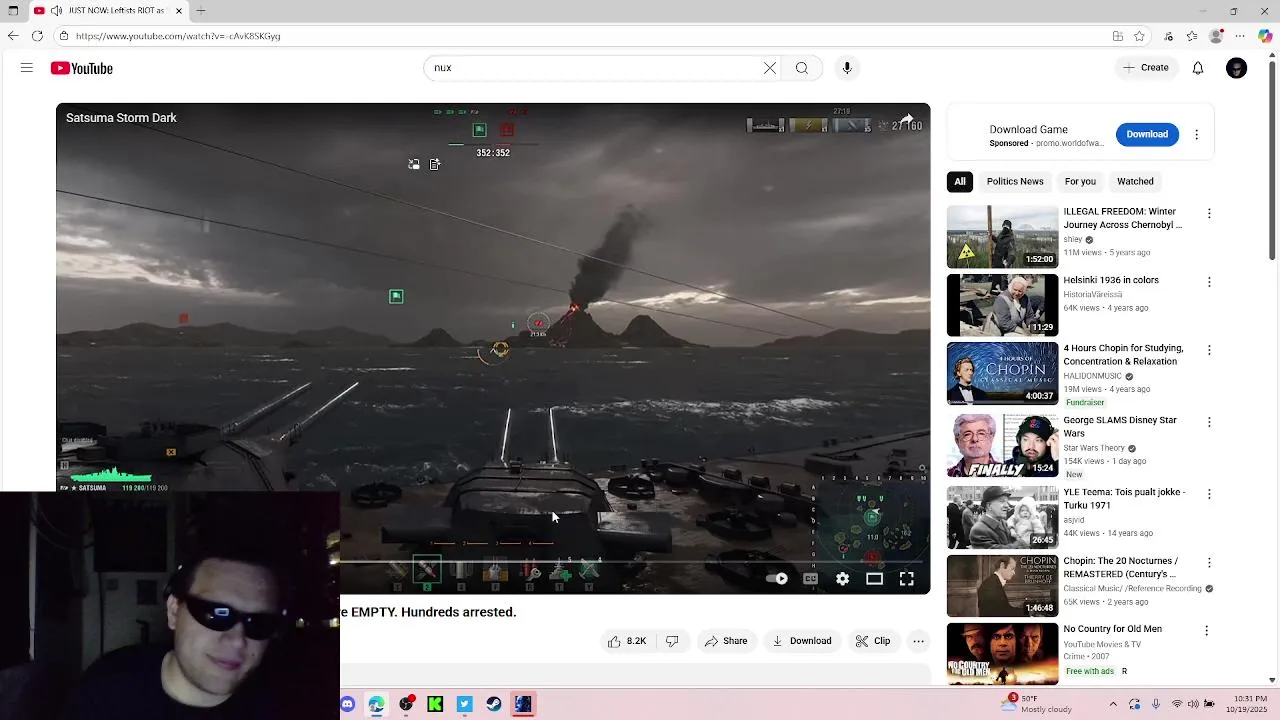Open video player settings gear

click(x=843, y=579)
